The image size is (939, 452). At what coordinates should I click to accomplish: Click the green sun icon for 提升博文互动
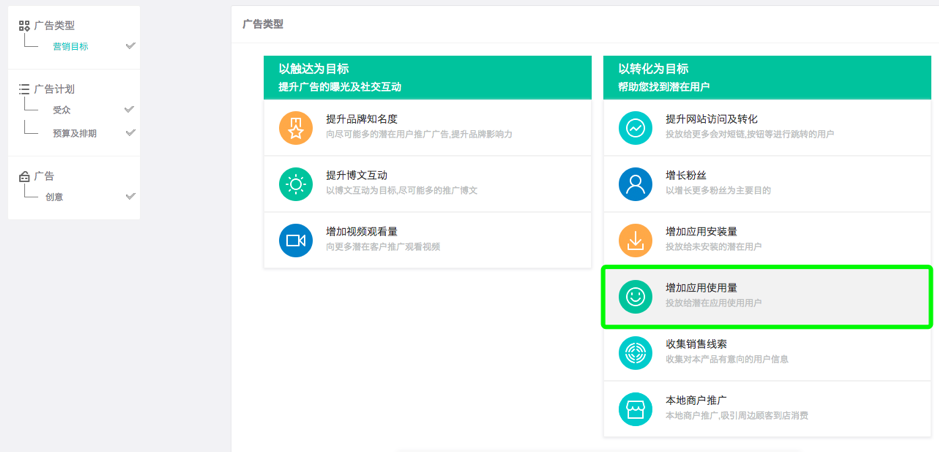pyautogui.click(x=296, y=184)
